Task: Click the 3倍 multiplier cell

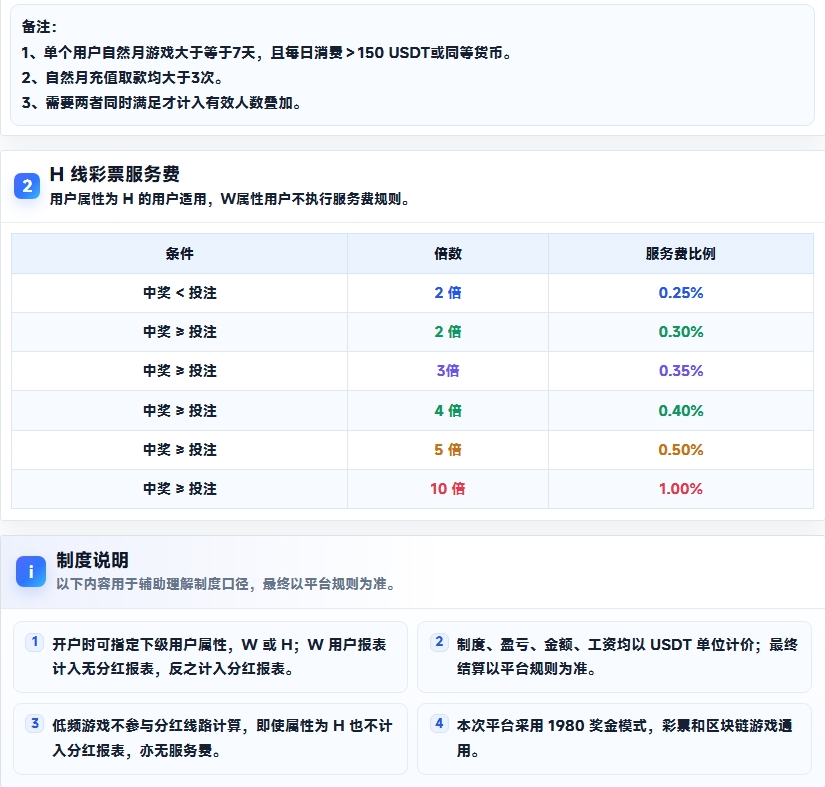Action: pyautogui.click(x=448, y=370)
